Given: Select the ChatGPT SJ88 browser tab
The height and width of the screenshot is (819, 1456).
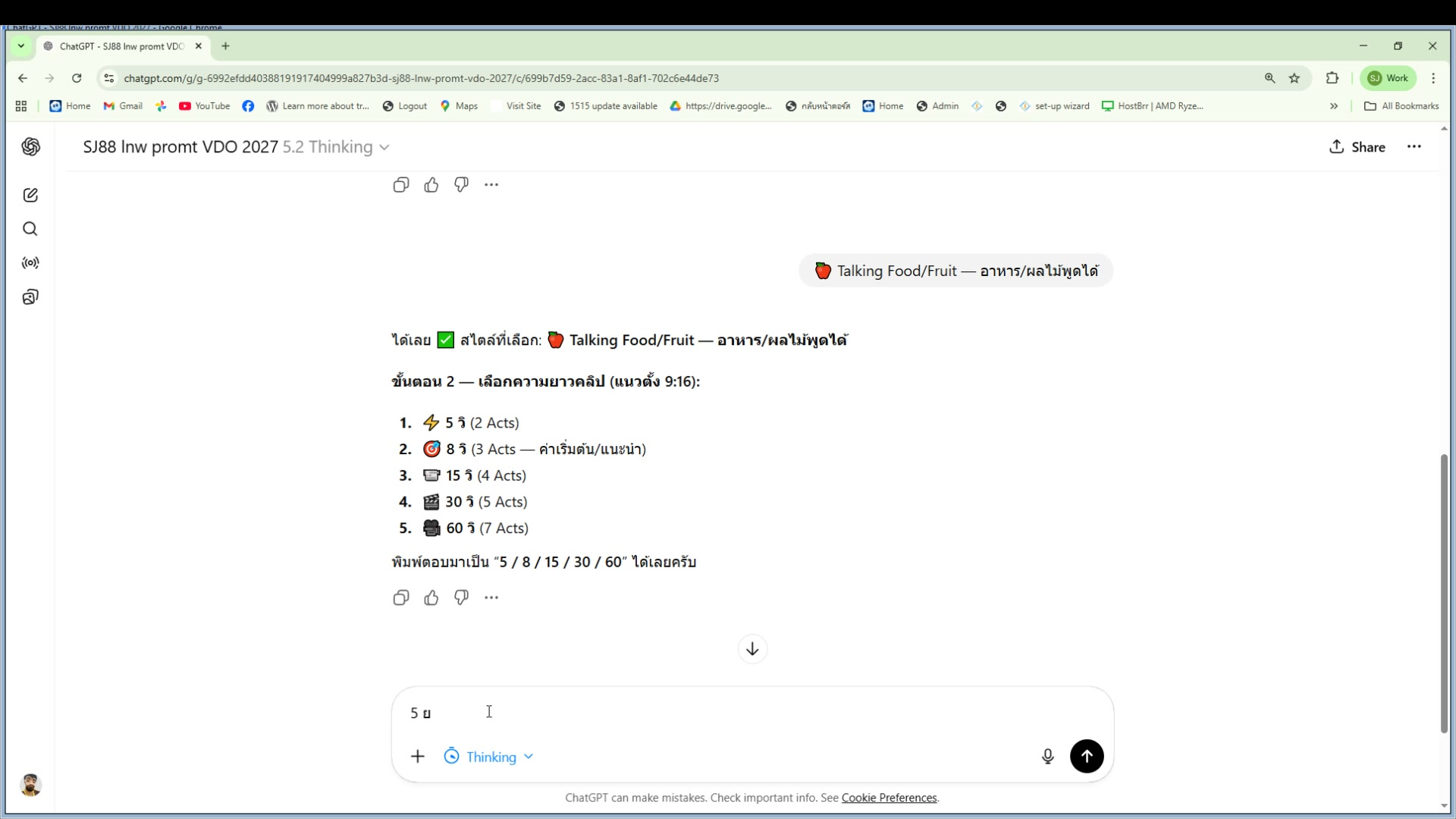Looking at the screenshot, I should pos(121,46).
